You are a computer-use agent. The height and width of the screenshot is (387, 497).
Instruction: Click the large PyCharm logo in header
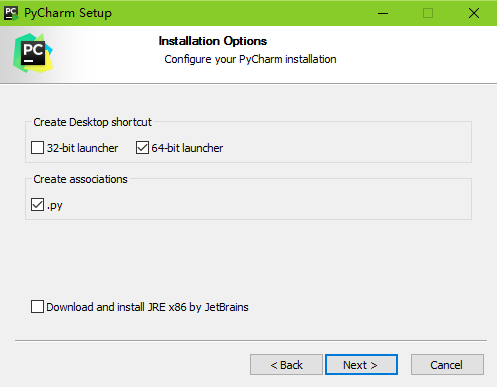pos(33,53)
